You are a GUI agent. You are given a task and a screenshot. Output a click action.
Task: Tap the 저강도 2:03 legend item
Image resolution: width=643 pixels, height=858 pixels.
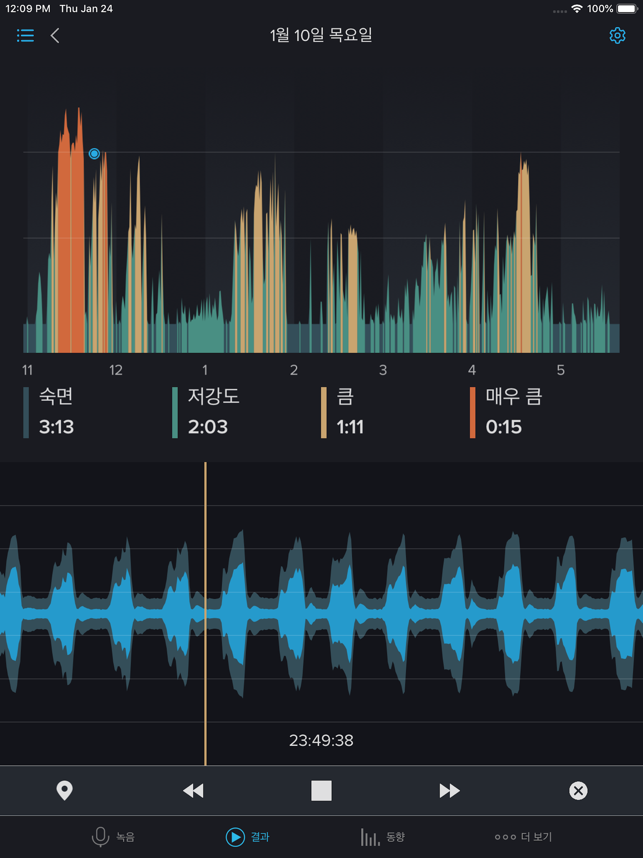[x=206, y=412]
